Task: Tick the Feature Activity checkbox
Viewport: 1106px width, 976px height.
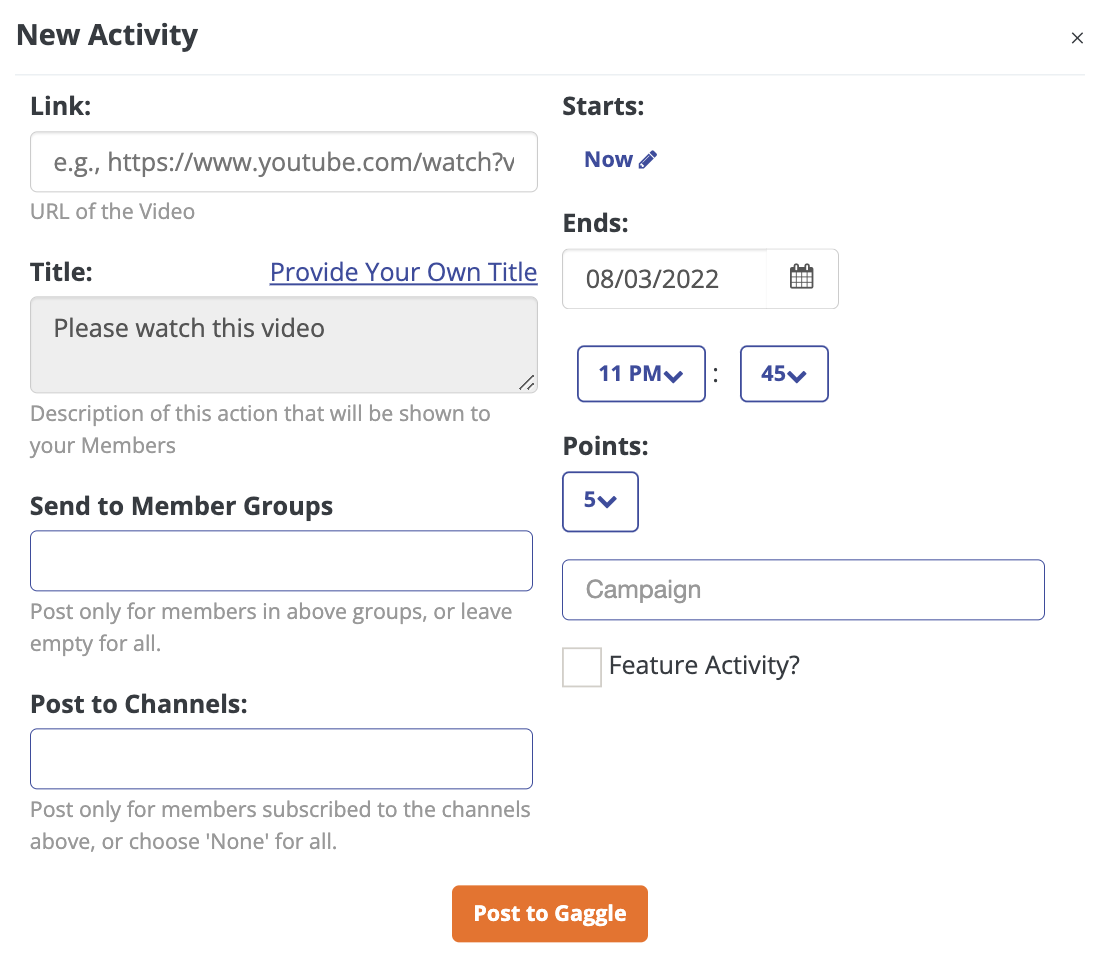Action: pyautogui.click(x=582, y=667)
